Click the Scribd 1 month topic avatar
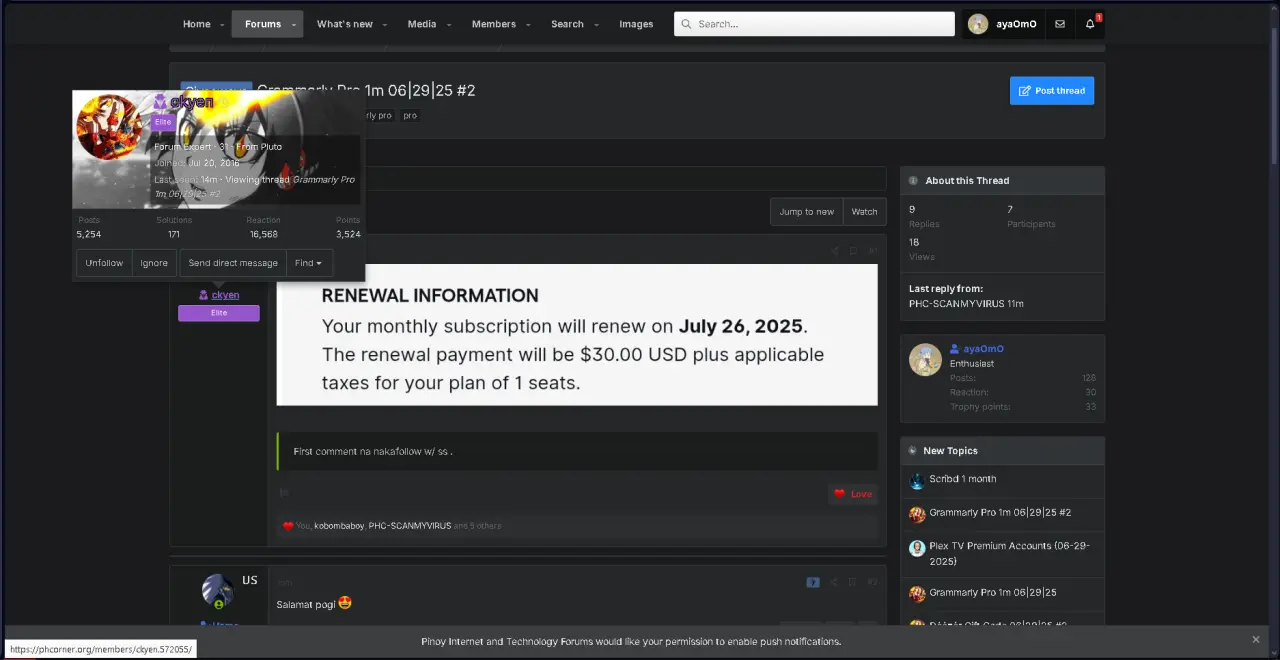The height and width of the screenshot is (660, 1280). [x=917, y=481]
